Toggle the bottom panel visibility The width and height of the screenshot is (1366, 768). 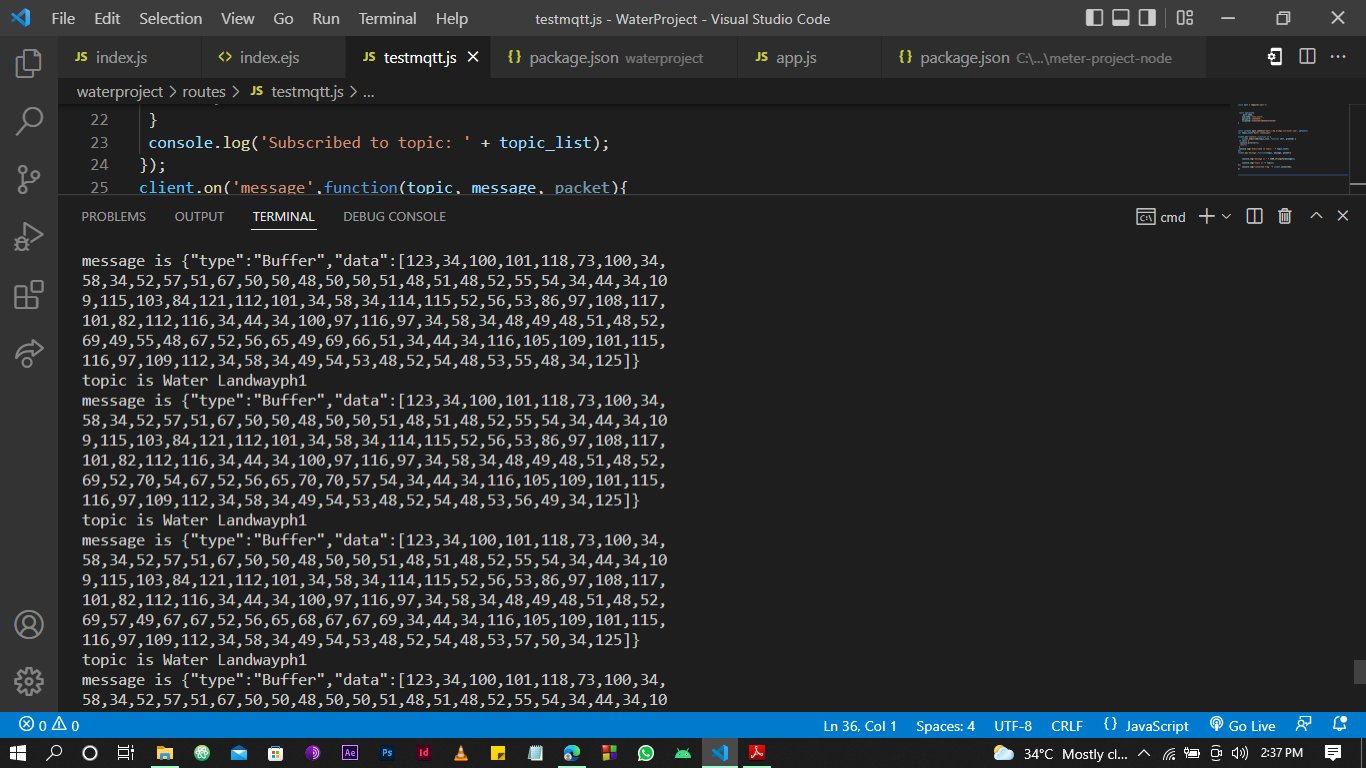1121,18
